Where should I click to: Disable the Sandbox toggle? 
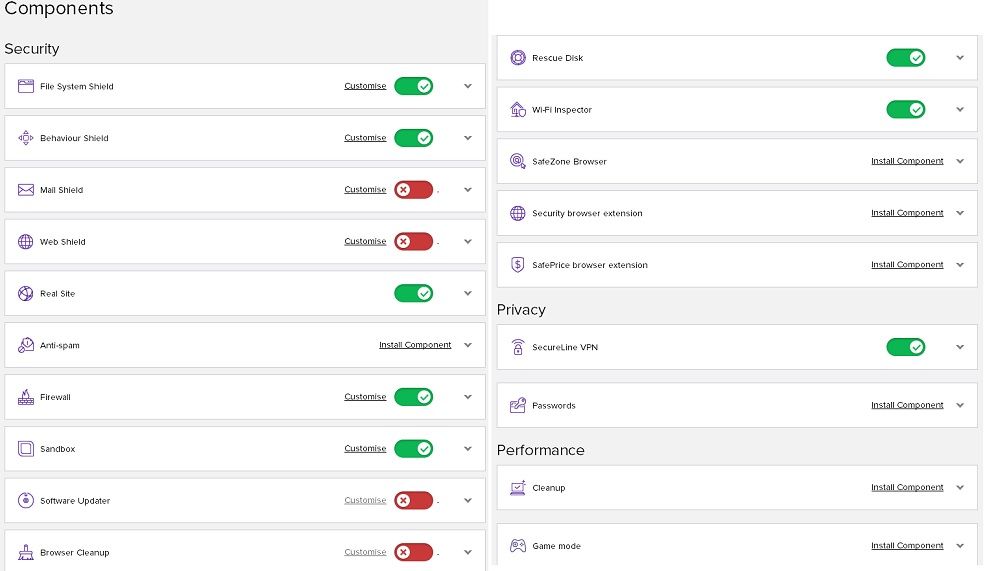pyautogui.click(x=414, y=449)
